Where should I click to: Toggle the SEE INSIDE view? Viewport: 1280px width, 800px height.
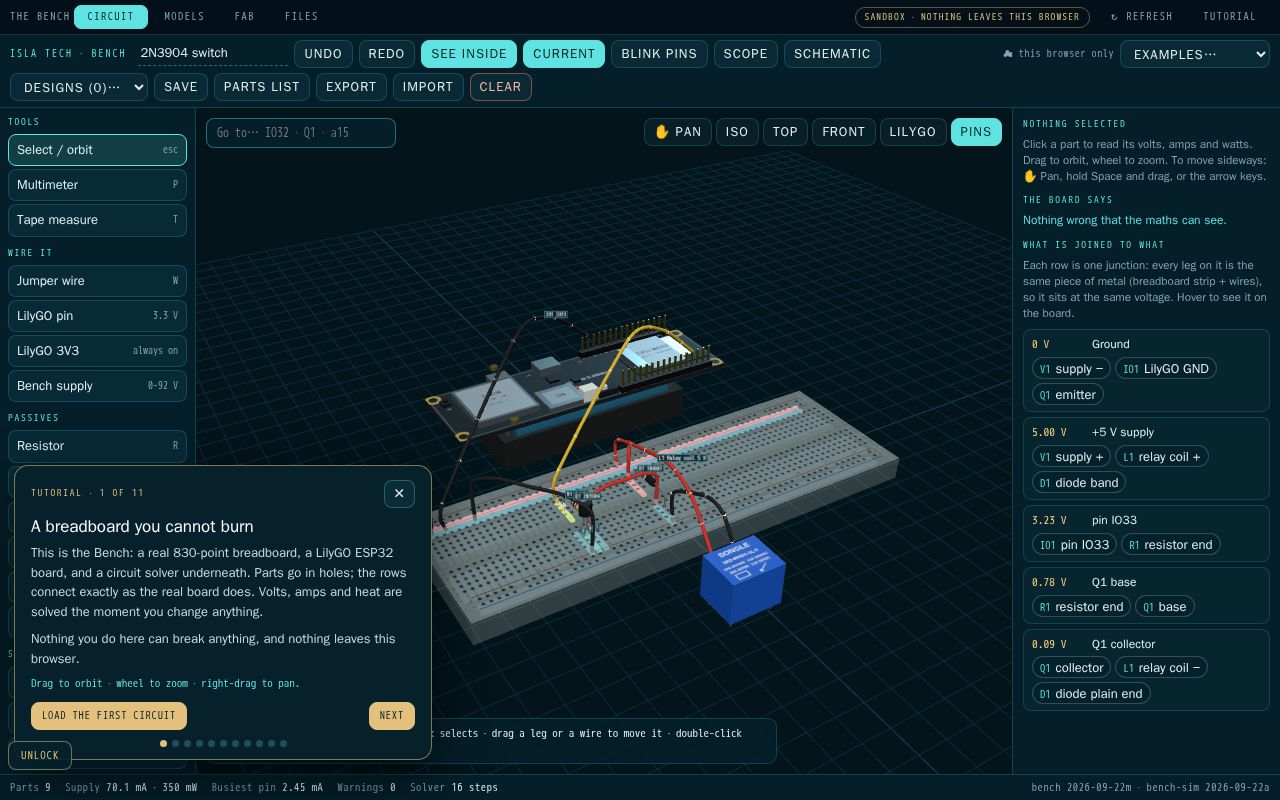(469, 54)
